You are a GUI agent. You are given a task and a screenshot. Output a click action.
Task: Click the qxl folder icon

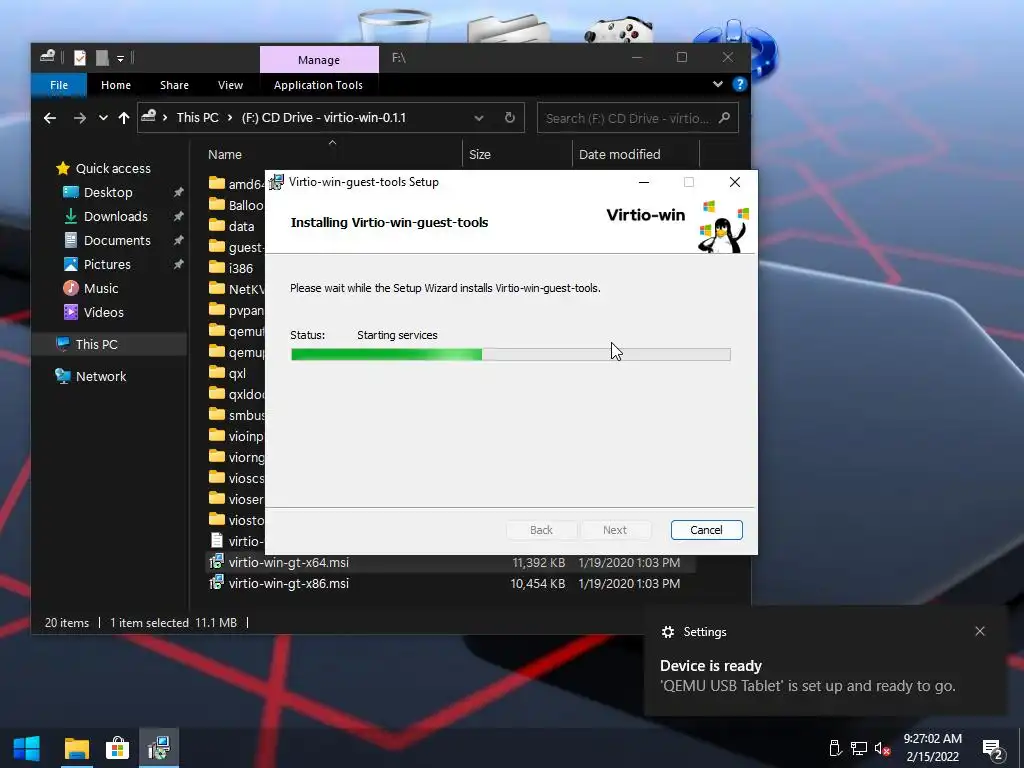[x=217, y=373]
